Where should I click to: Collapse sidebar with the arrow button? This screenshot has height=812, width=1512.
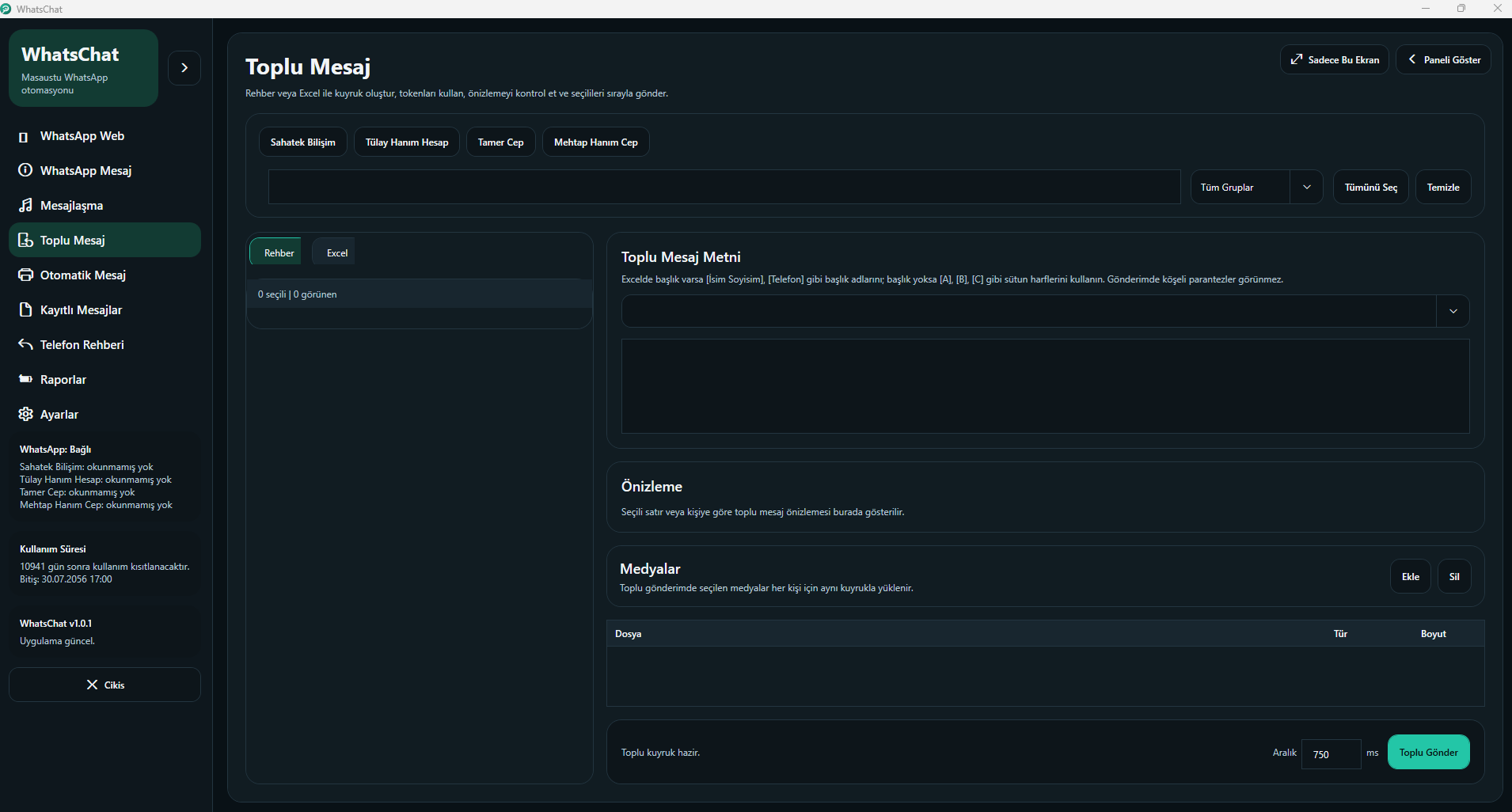(184, 68)
